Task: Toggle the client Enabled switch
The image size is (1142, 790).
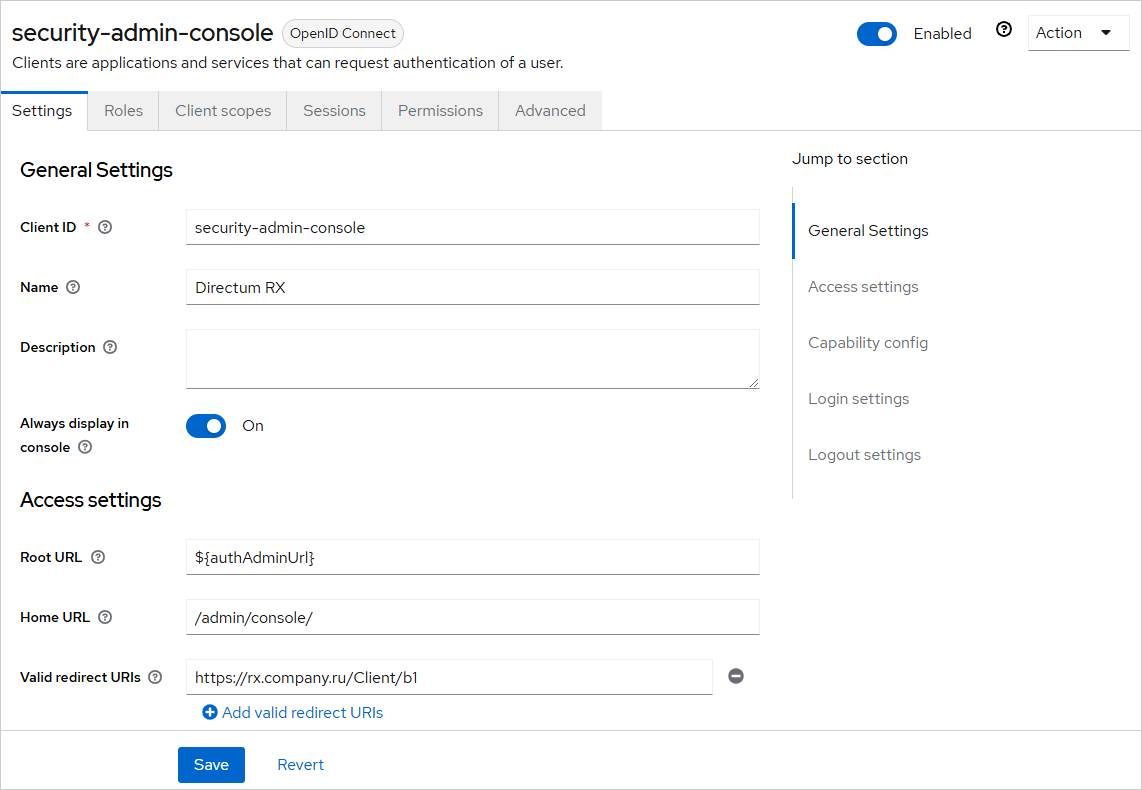Action: point(876,33)
